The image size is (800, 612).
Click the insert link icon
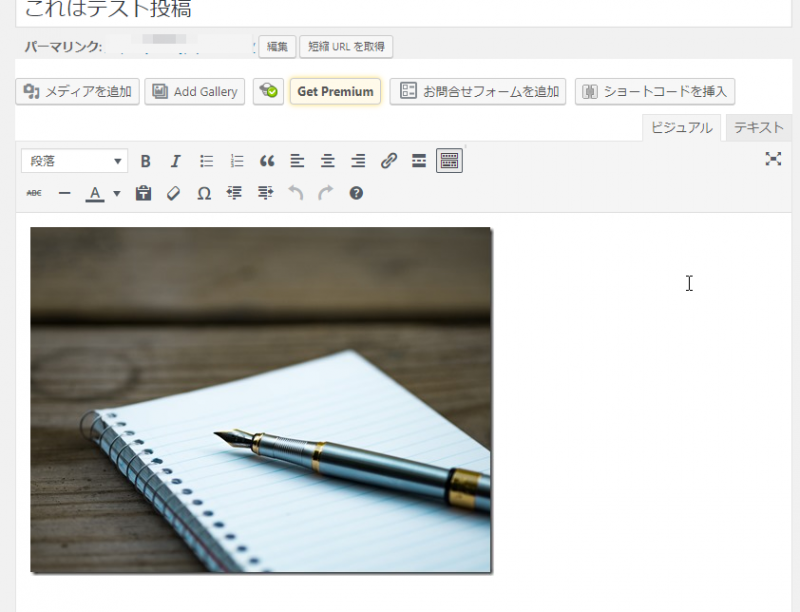389,161
